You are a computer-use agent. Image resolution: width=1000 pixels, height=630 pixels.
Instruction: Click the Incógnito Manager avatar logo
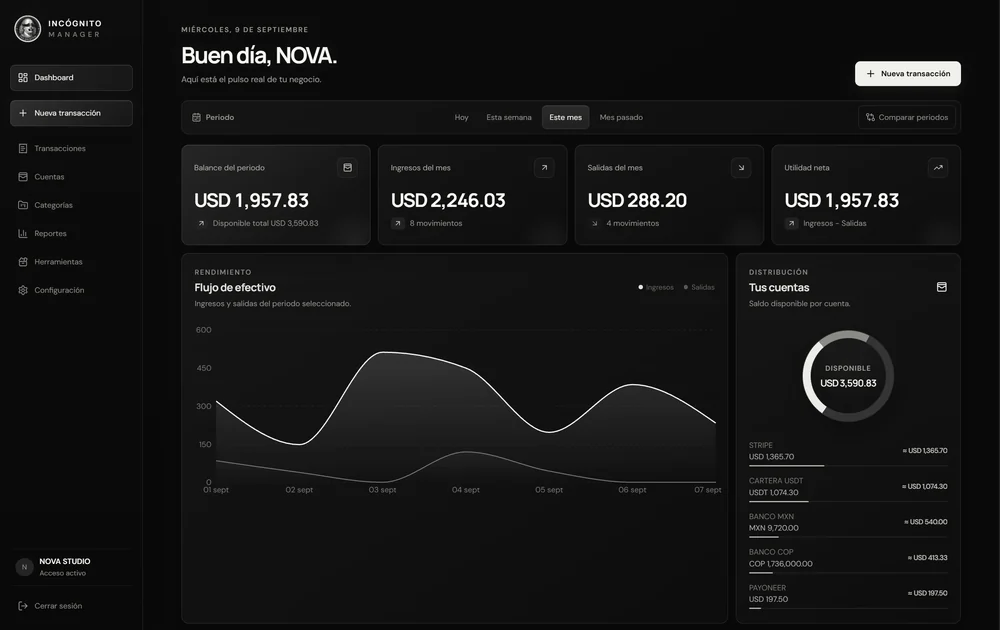(27, 28)
